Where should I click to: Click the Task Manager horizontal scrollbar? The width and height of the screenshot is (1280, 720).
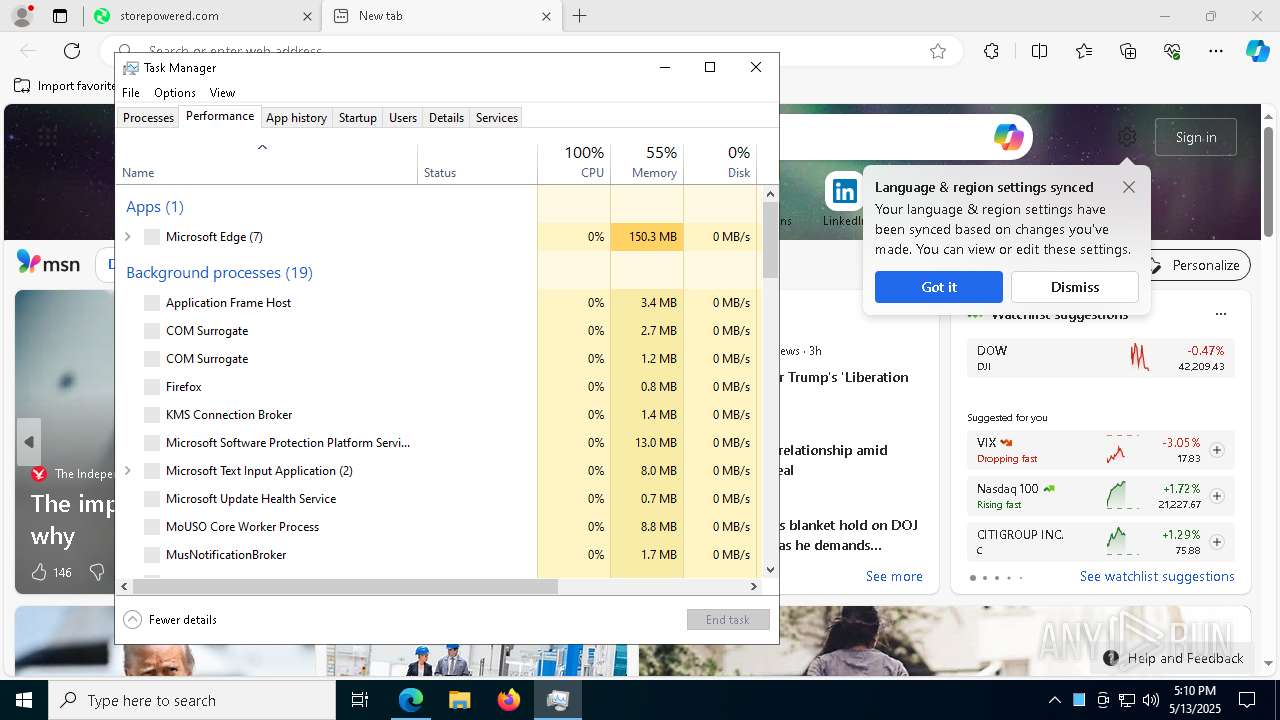click(344, 587)
